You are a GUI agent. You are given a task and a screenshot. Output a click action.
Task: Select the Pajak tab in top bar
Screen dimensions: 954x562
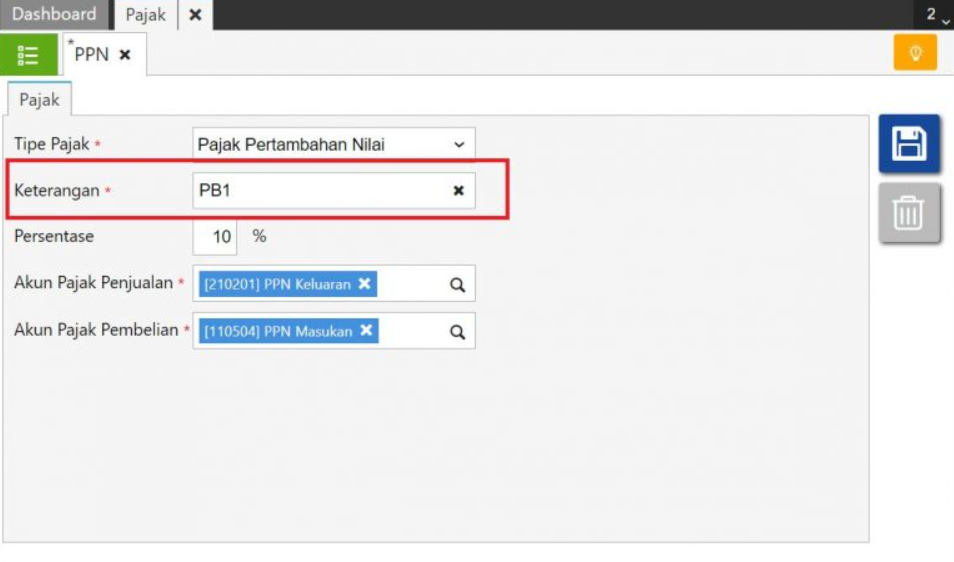145,15
